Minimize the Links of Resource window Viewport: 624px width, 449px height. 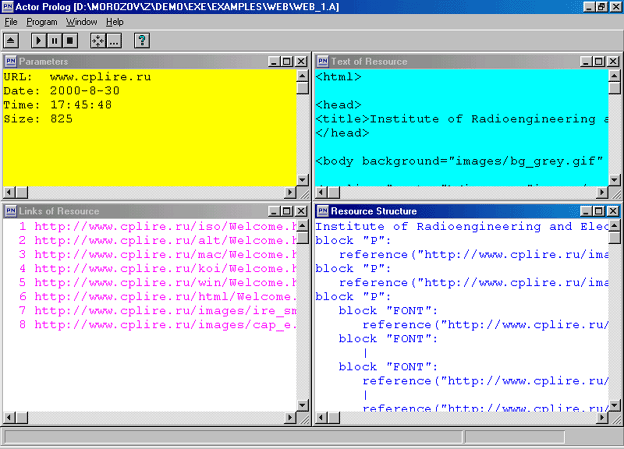(x=274, y=211)
